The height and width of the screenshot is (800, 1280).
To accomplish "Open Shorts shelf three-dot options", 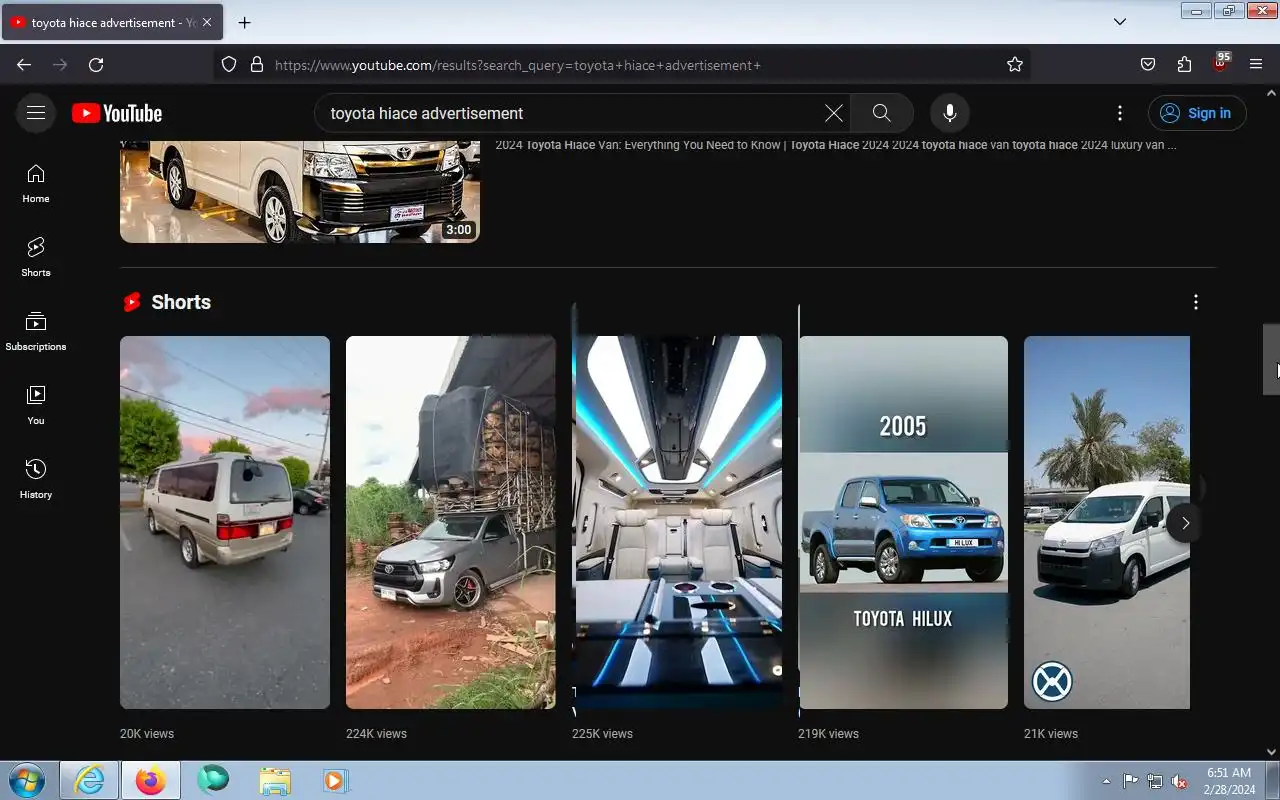I will click(x=1196, y=302).
